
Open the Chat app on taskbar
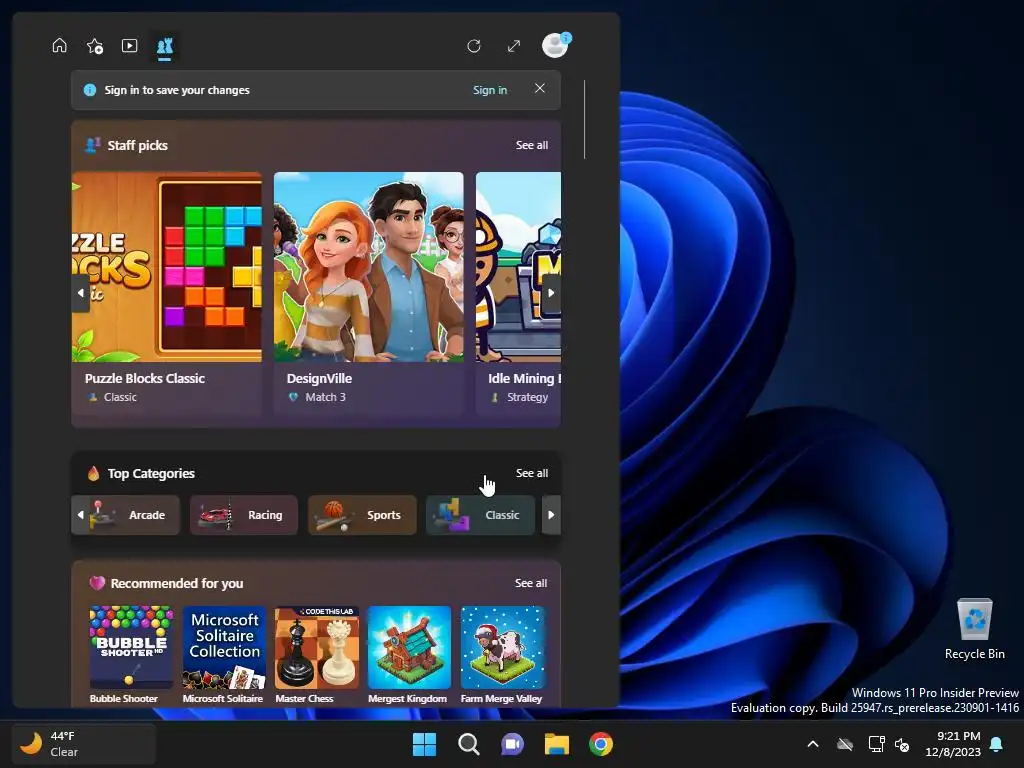513,744
